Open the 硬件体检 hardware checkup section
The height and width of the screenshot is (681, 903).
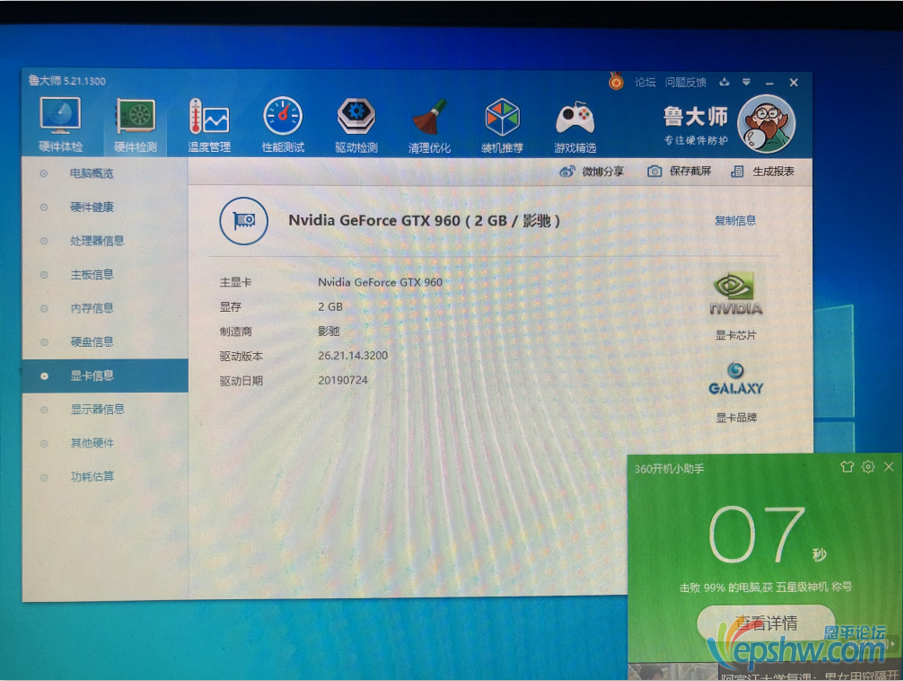(60, 124)
